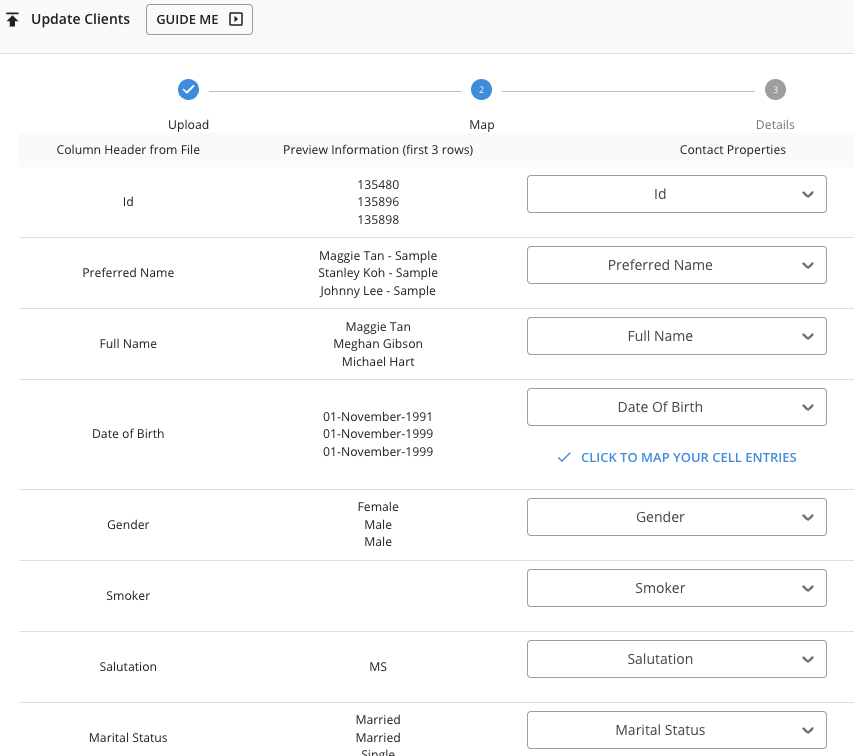Click the checkmark icon beside map cell entries
This screenshot has width=854, height=756.
[x=564, y=458]
